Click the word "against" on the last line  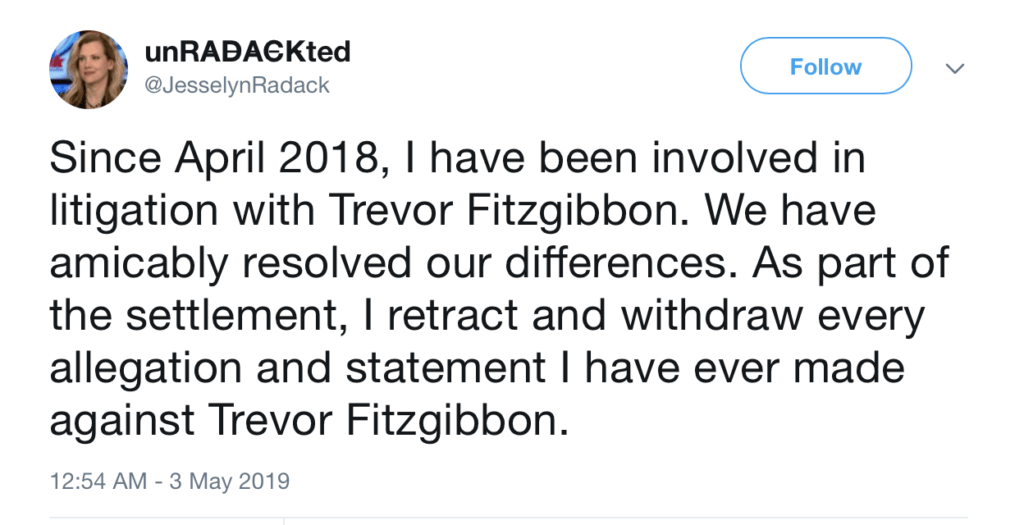coord(122,421)
